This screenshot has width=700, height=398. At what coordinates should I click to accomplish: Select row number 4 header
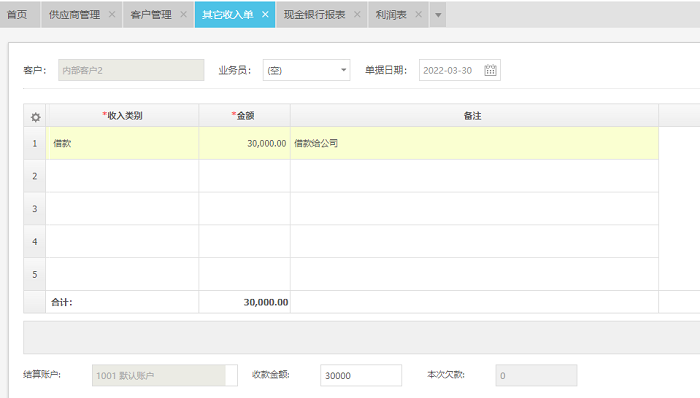[34, 241]
